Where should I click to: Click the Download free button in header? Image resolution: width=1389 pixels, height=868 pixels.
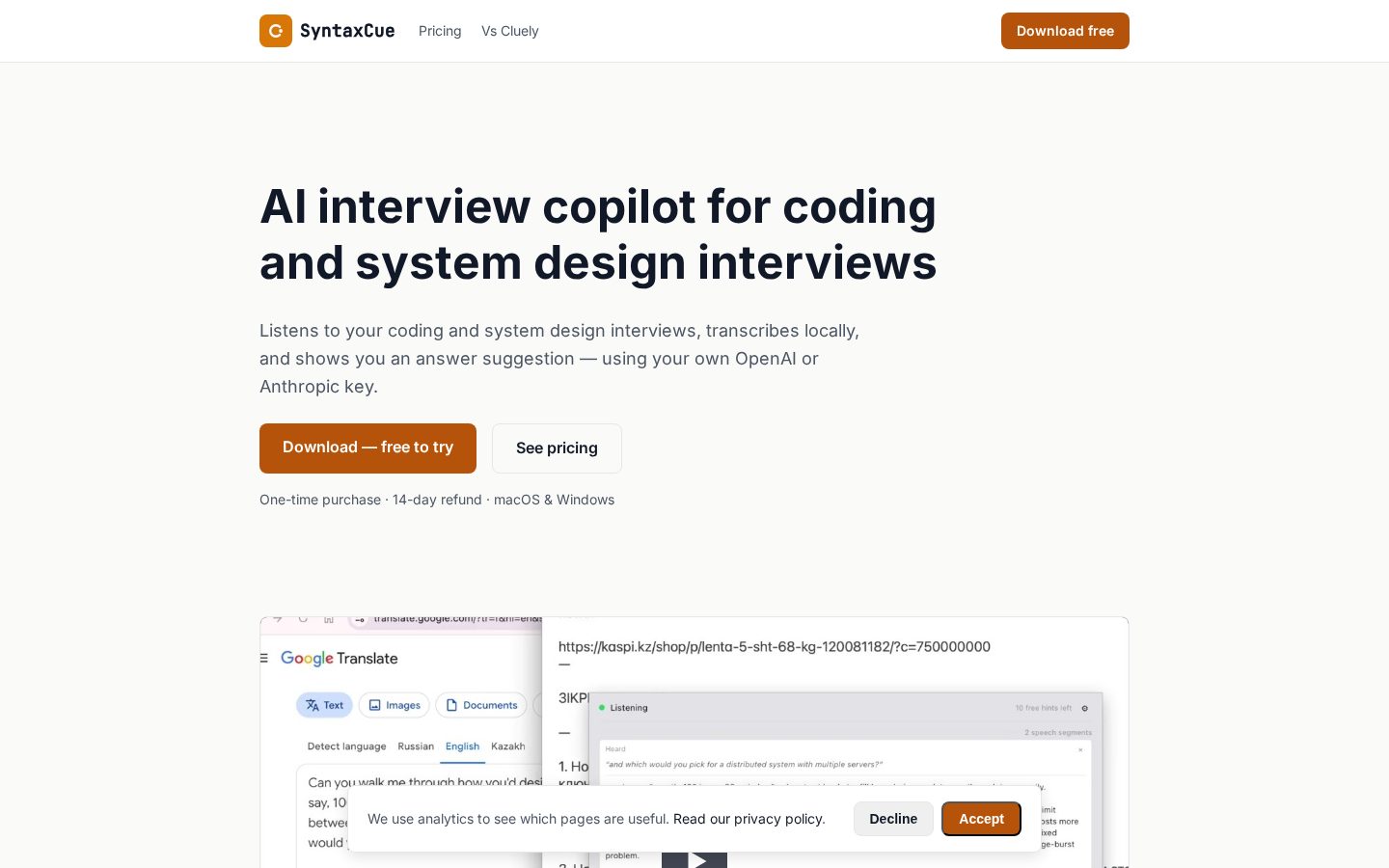point(1065,31)
